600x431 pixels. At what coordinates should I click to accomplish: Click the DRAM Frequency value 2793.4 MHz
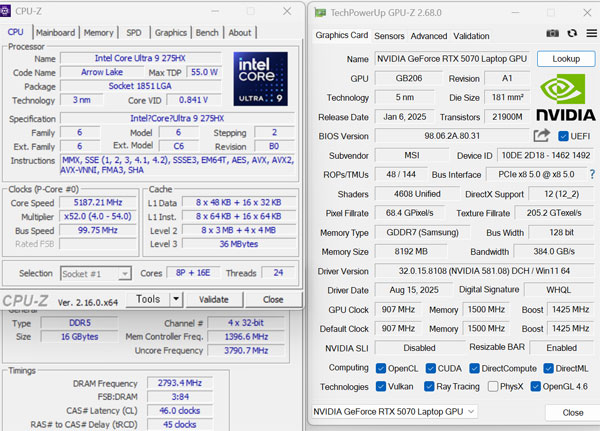click(x=179, y=383)
